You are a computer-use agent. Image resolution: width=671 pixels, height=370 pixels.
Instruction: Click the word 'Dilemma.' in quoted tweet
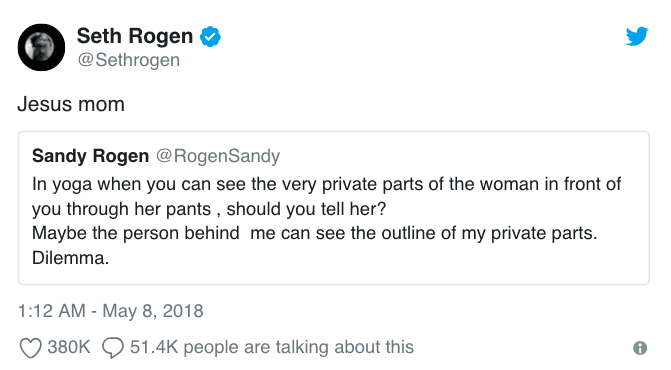(71, 258)
